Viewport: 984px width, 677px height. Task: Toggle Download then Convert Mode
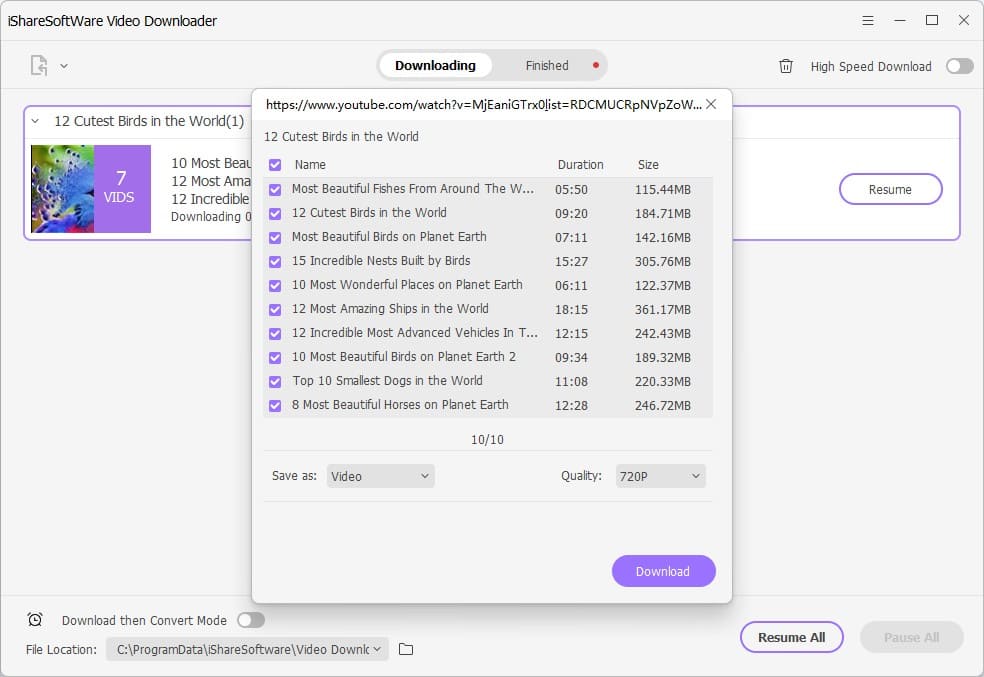pyautogui.click(x=251, y=620)
